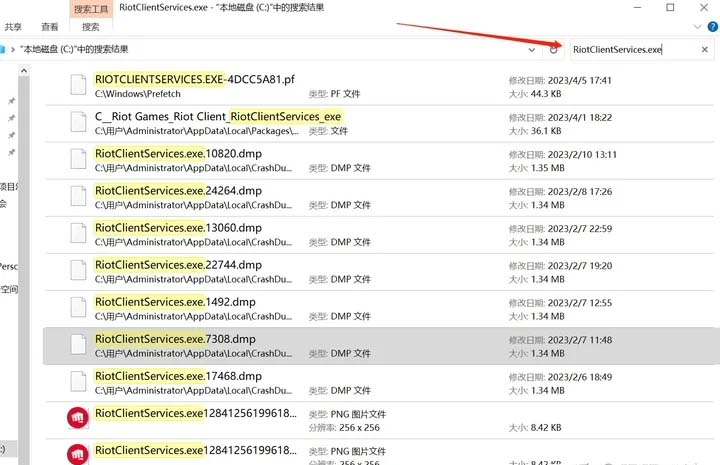The height and width of the screenshot is (465, 720).
Task: Select the 8.42 KB RiotClientServices PNG with full icon
Action: pos(379,420)
